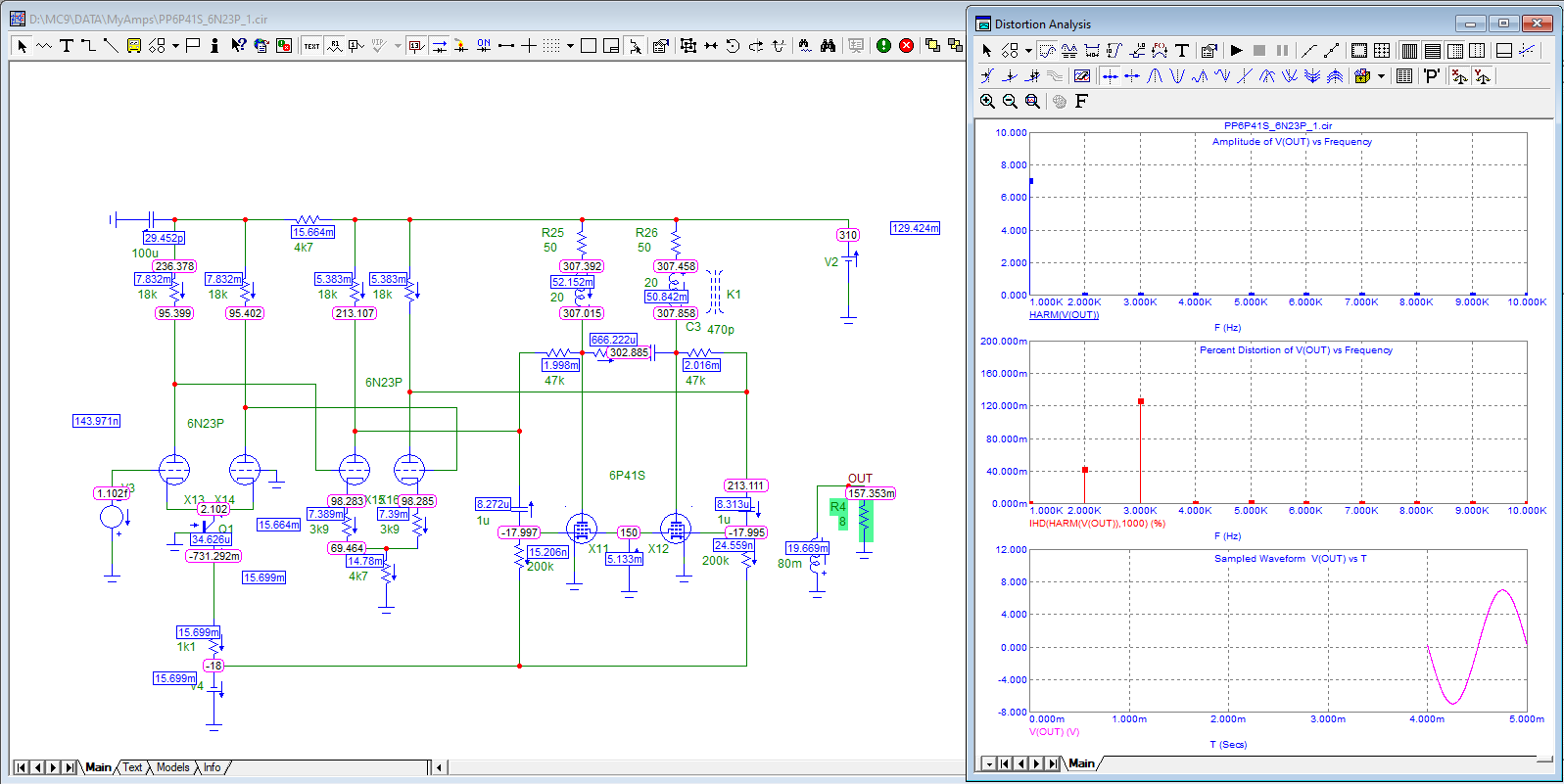Expand shapes dropdown arrow in schematic toolbar
The width and height of the screenshot is (1564, 784).
tap(175, 46)
